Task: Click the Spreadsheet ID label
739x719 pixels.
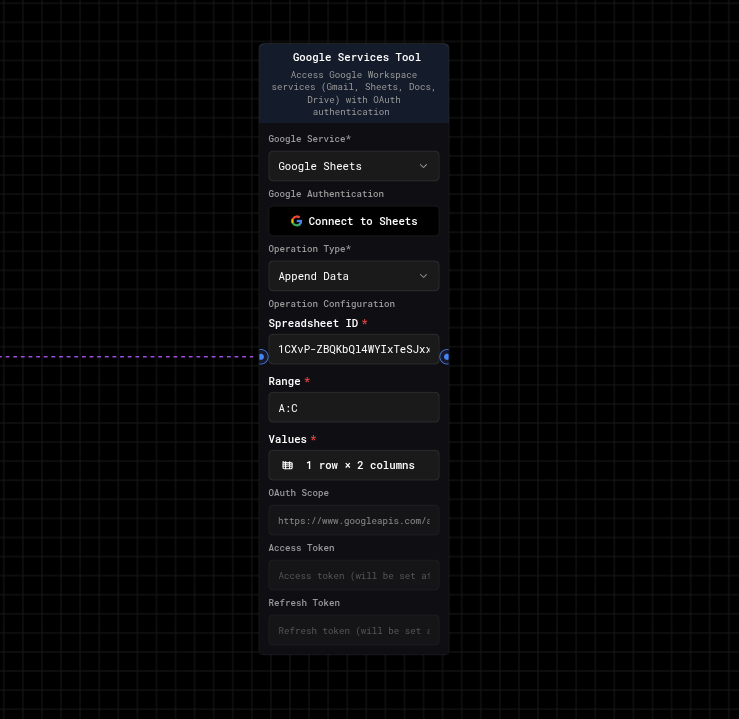Action: click(x=313, y=323)
